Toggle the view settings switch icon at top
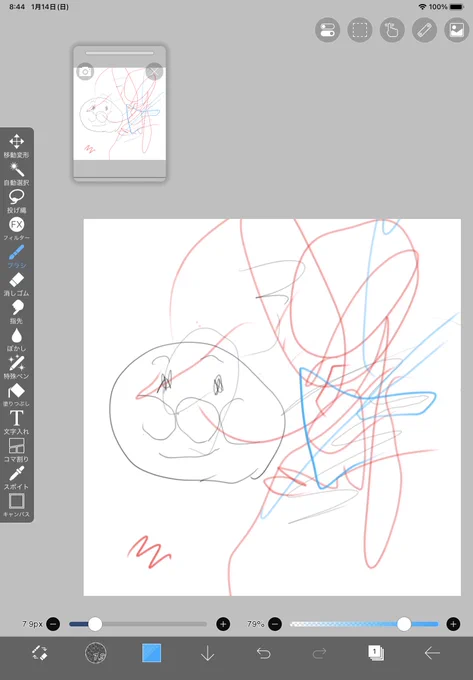The image size is (473, 680). pos(327,30)
